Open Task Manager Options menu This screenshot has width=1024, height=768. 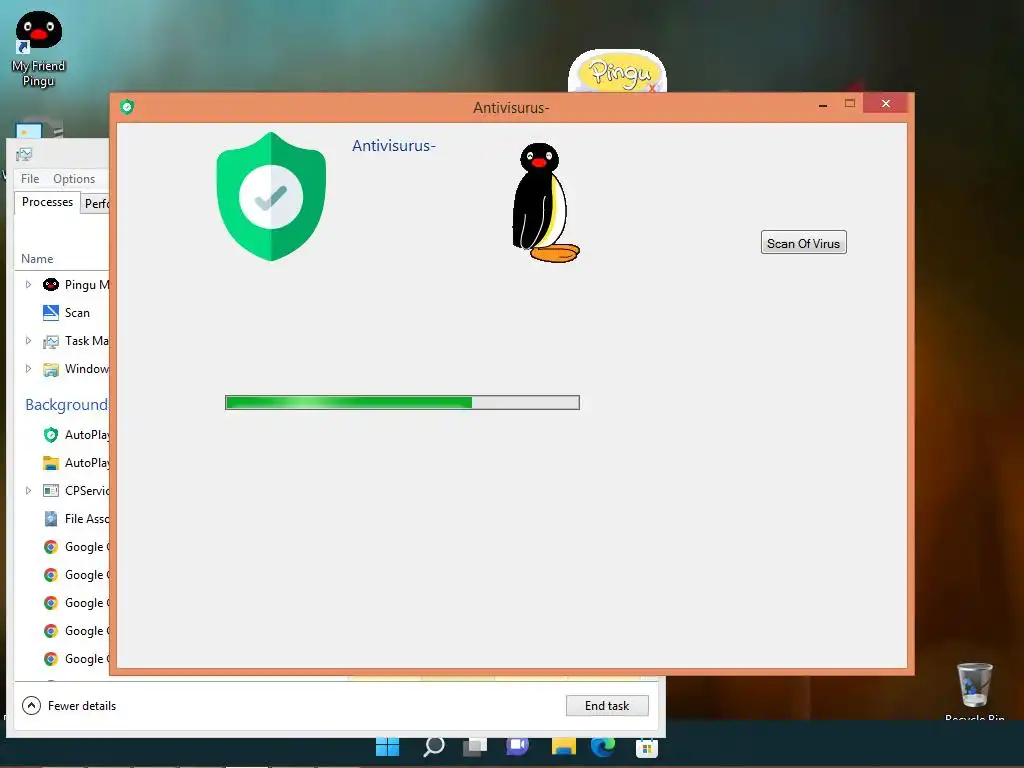click(x=74, y=178)
